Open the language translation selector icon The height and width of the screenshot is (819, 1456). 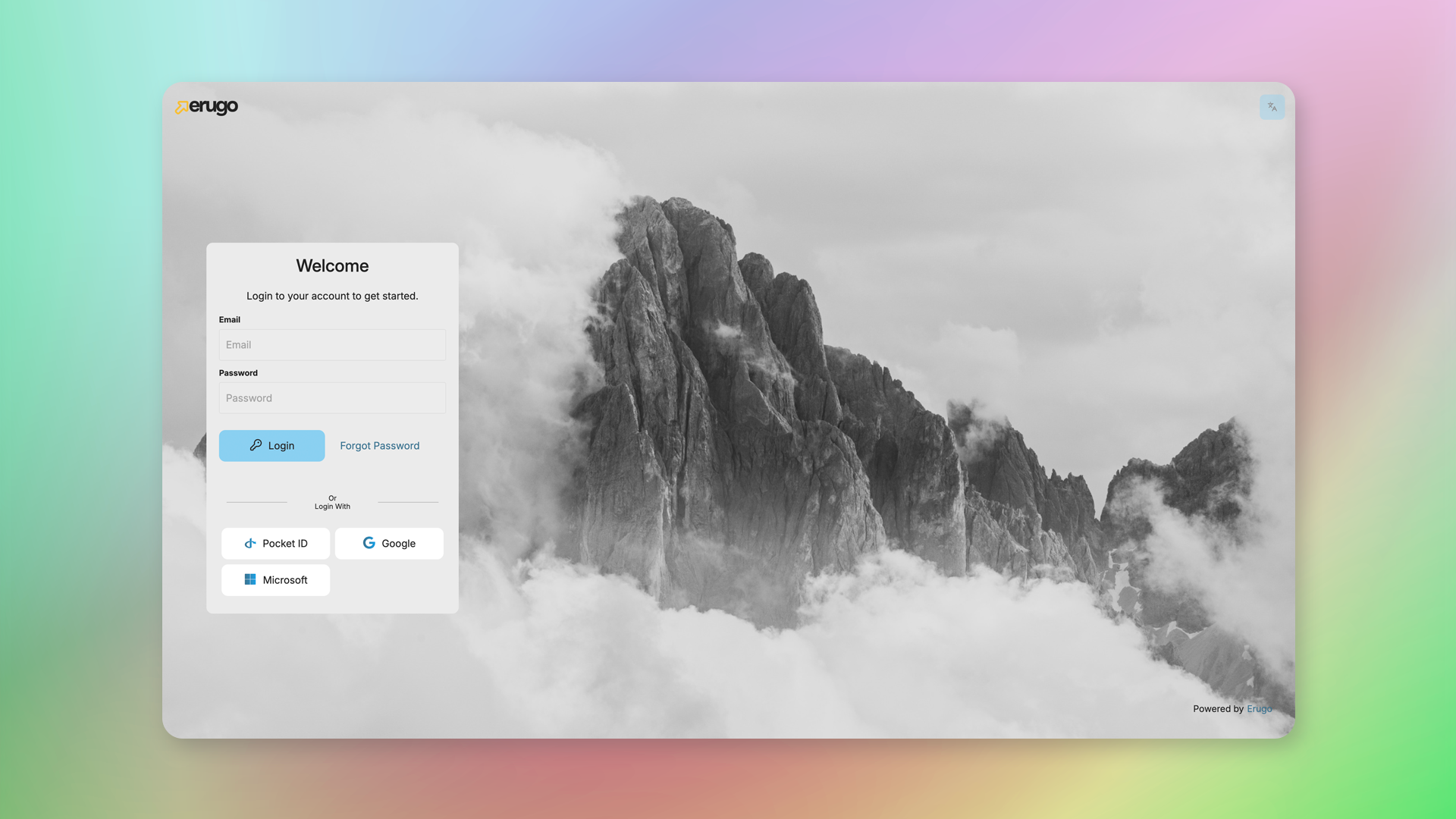[x=1272, y=107]
